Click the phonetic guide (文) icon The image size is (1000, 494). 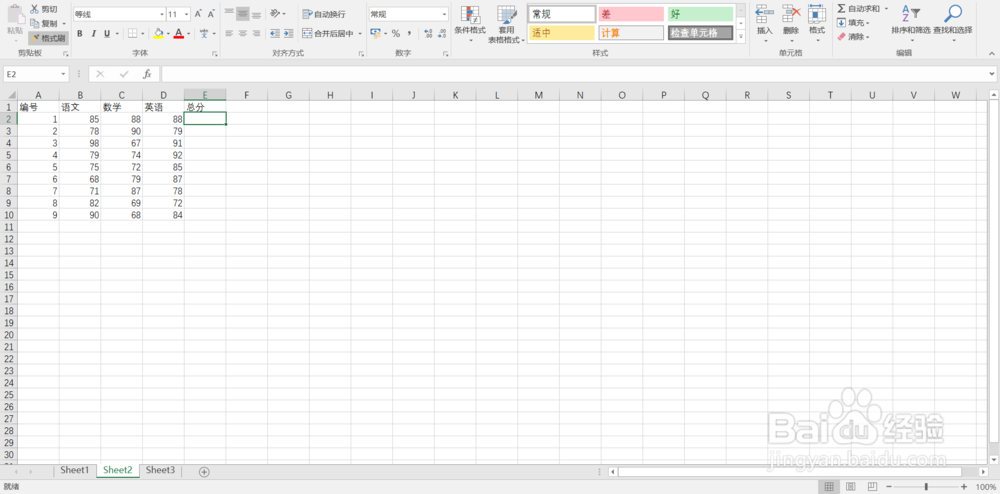coord(204,33)
